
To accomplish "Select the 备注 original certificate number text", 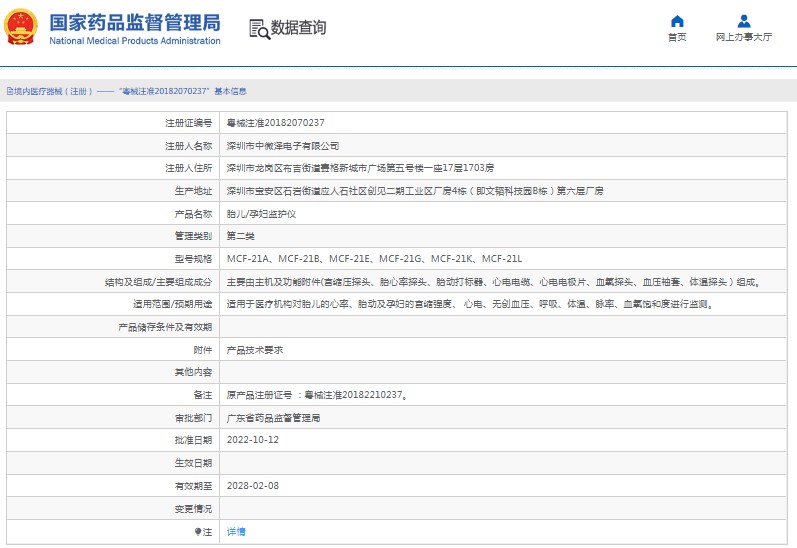I will (317, 395).
